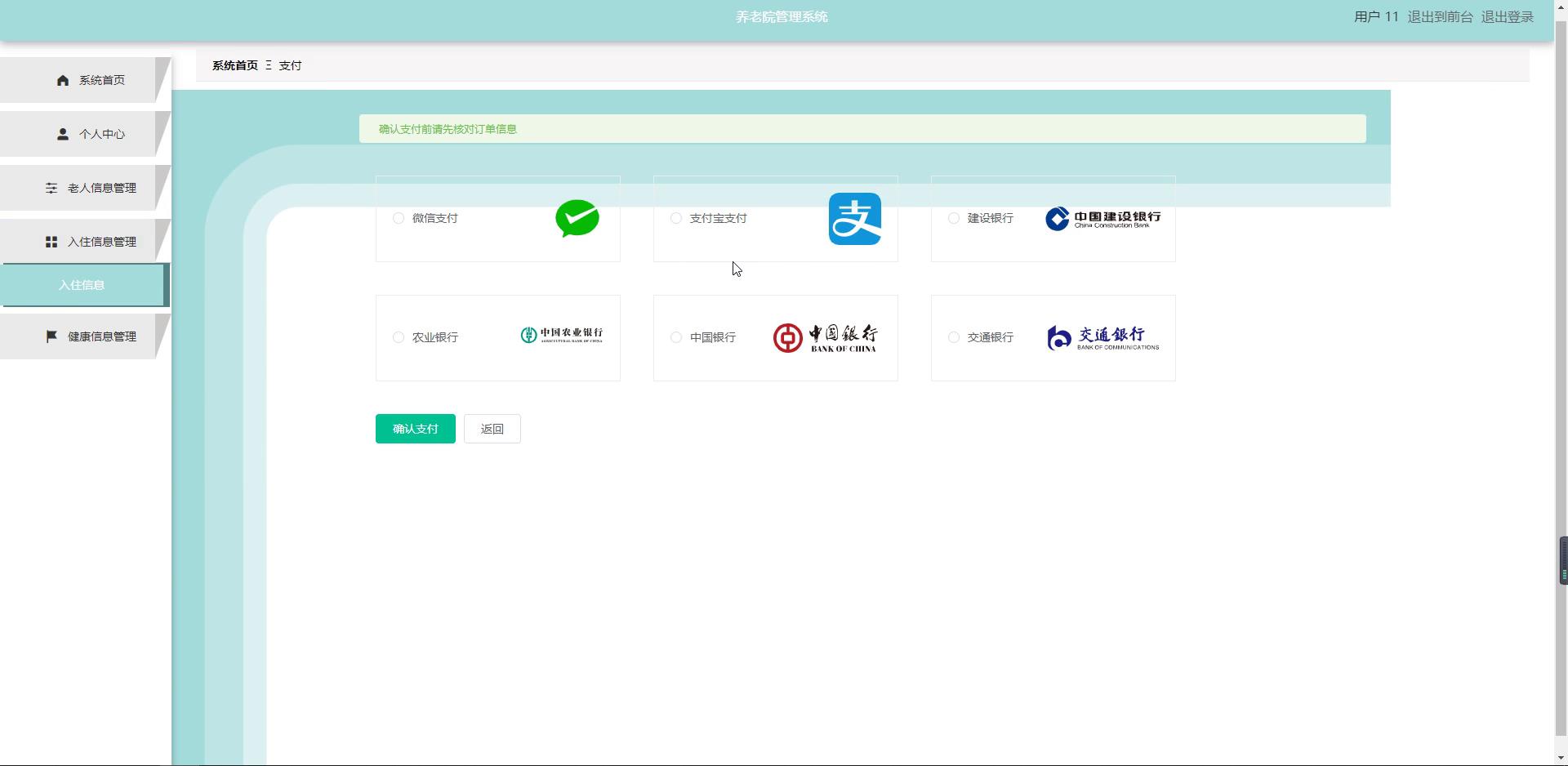Click the 建设银行 label text

(990, 218)
